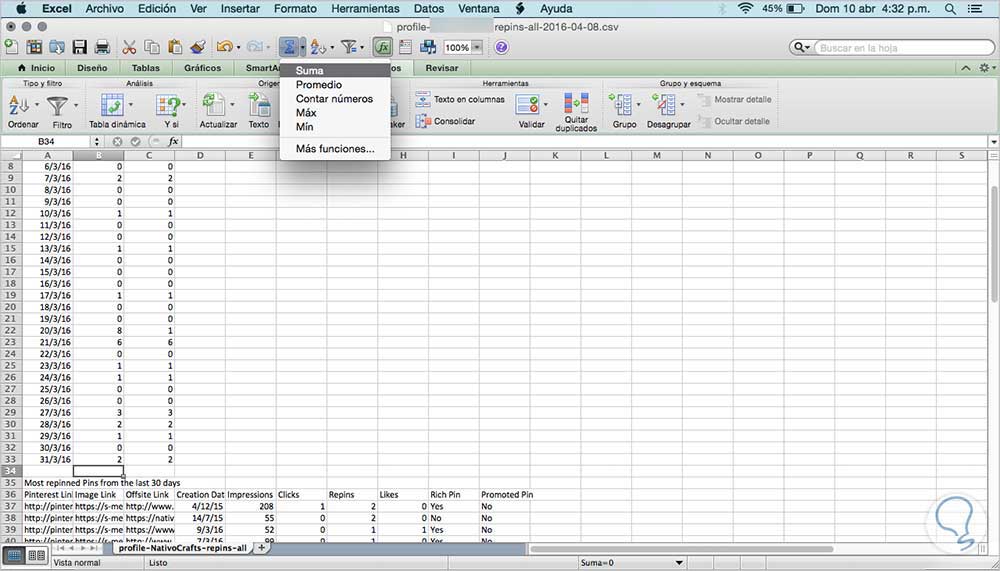The width and height of the screenshot is (1000, 571).
Task: Open the media browser icon
Action: tap(428, 47)
